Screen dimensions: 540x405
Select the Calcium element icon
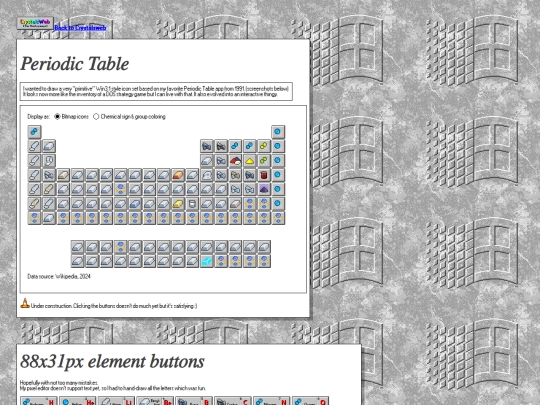49,175
